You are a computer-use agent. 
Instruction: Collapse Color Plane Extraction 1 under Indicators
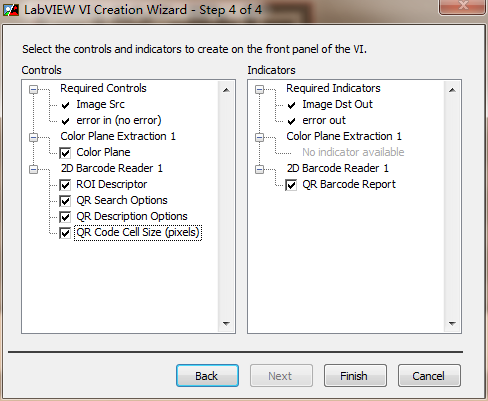259,137
